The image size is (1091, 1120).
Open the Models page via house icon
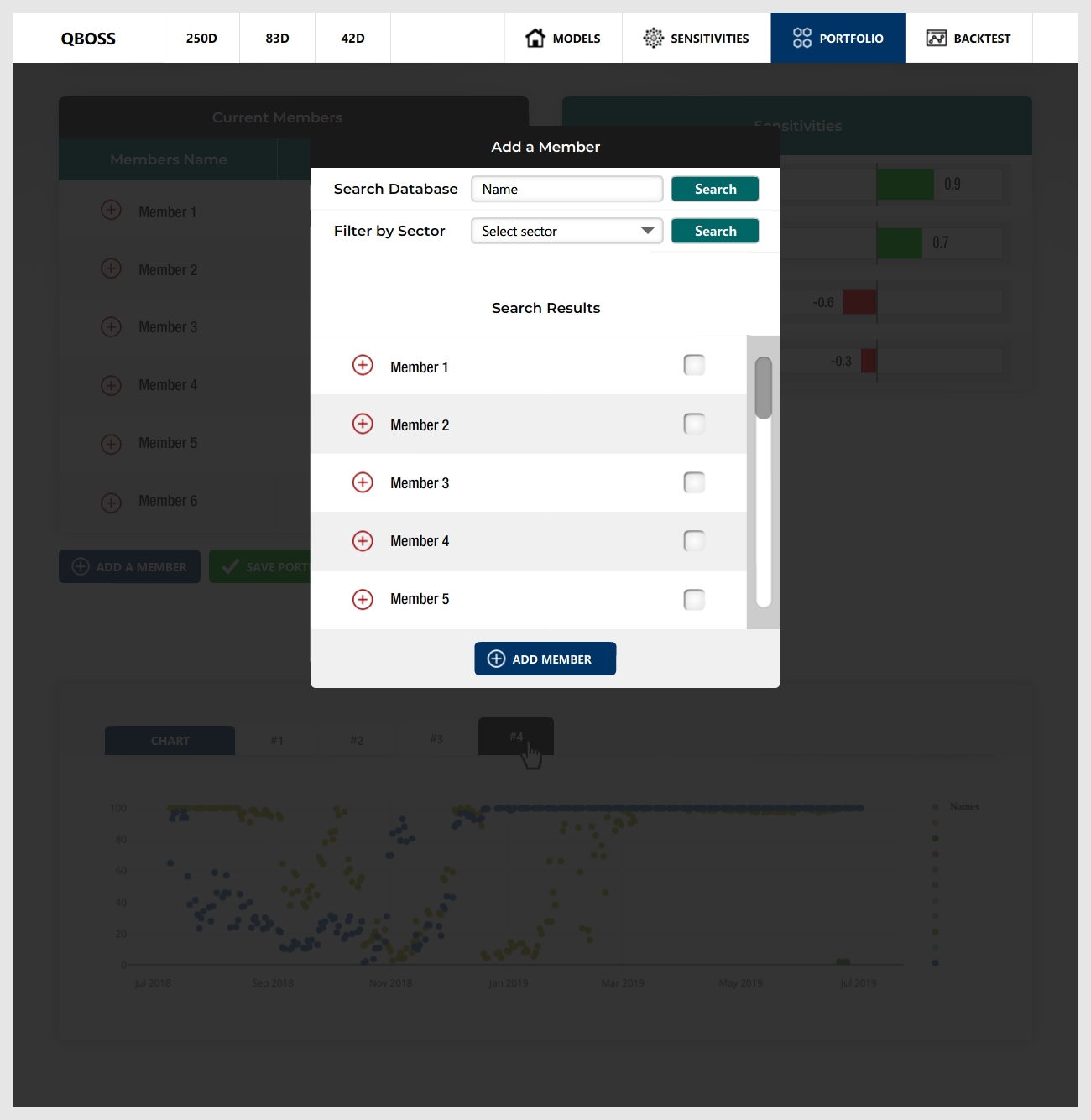(x=535, y=38)
